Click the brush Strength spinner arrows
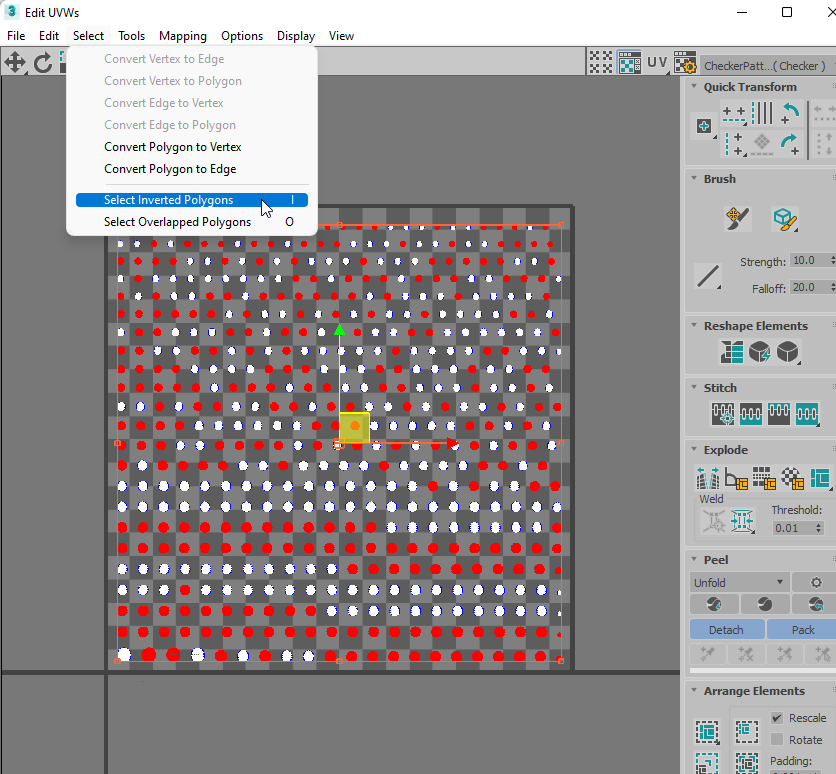Image resolution: width=836 pixels, height=774 pixels. [832, 261]
